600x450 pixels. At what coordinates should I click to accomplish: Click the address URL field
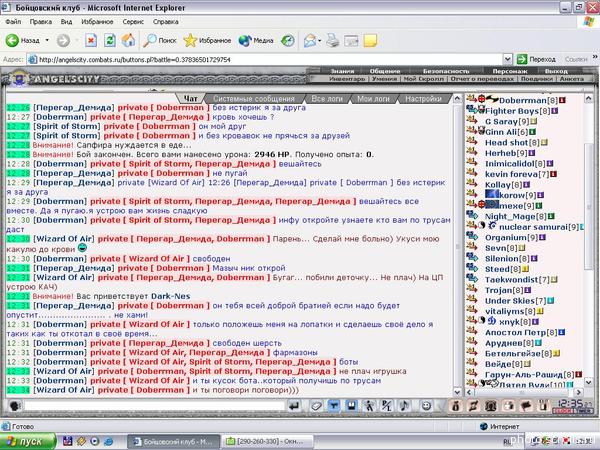268,59
